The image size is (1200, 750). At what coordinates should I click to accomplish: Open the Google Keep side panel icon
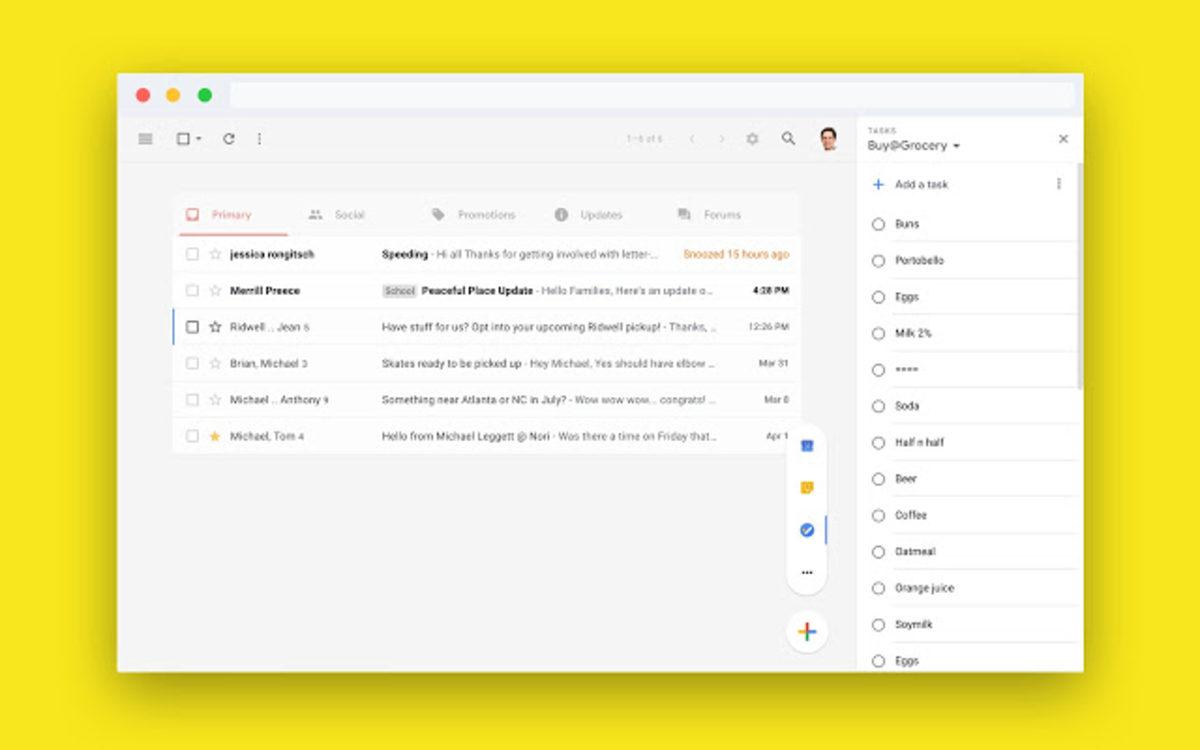pos(808,487)
